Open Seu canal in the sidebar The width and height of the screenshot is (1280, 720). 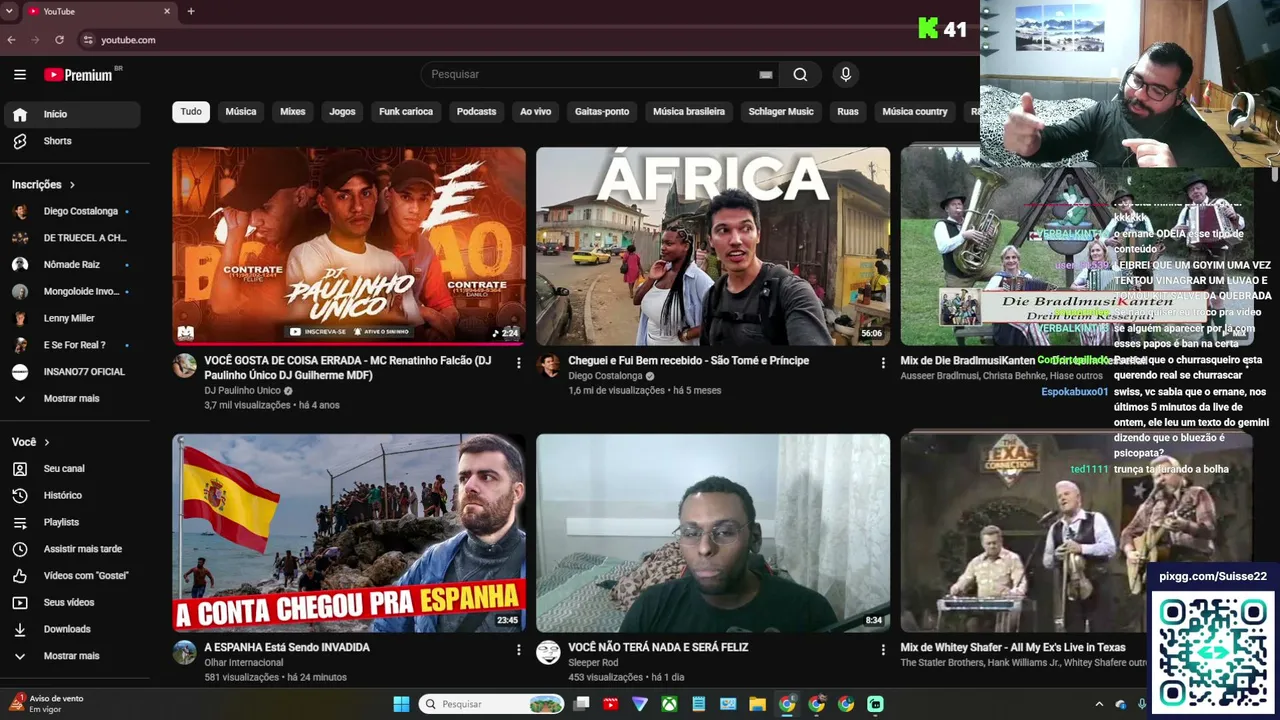point(72,469)
